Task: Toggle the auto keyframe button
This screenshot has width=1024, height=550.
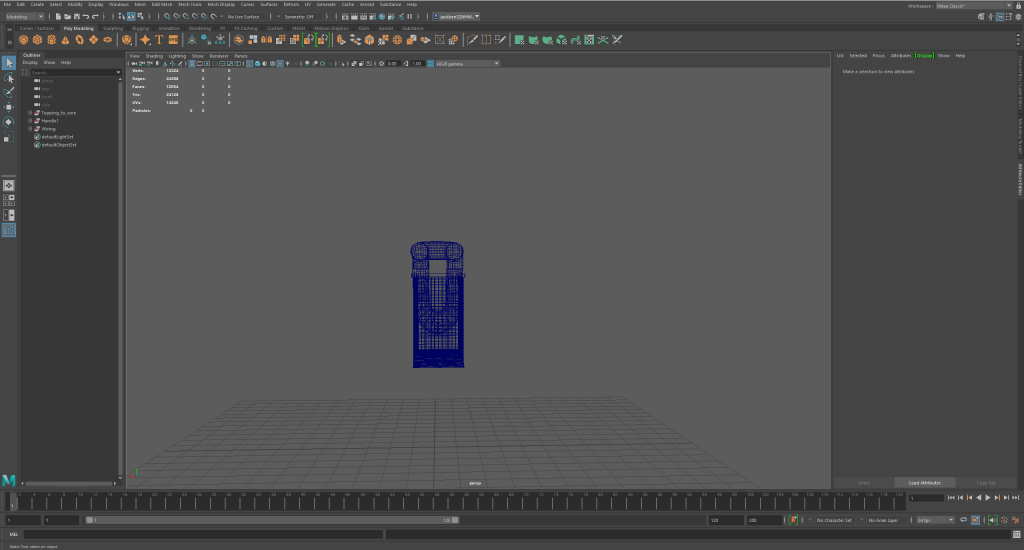Action: (793, 520)
